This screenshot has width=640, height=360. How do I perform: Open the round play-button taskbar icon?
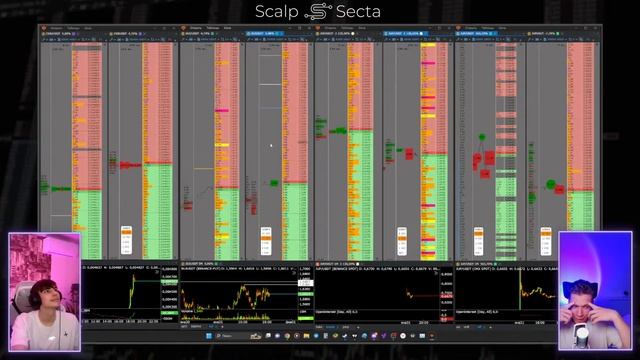click(297, 336)
